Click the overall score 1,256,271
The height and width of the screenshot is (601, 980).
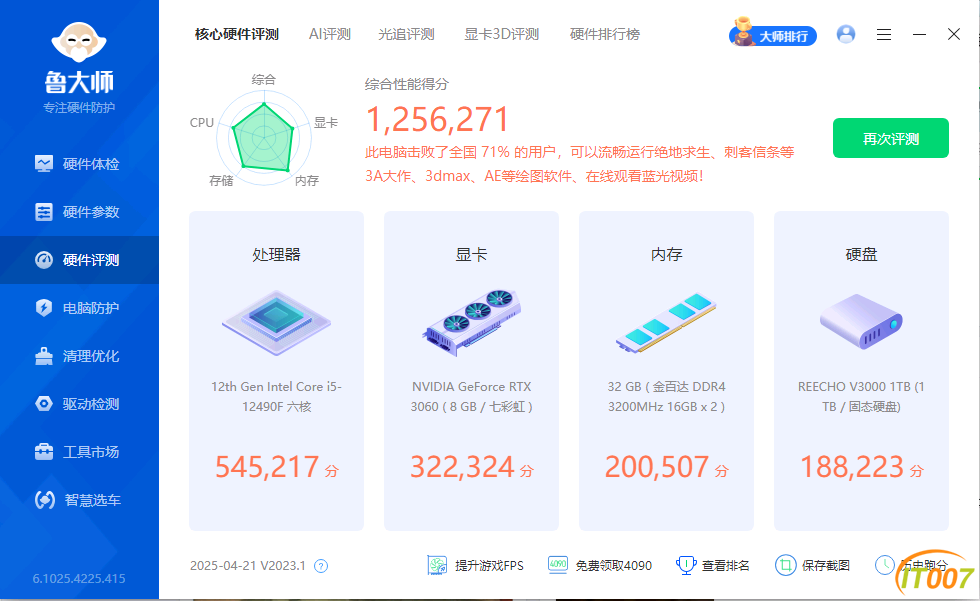438,119
